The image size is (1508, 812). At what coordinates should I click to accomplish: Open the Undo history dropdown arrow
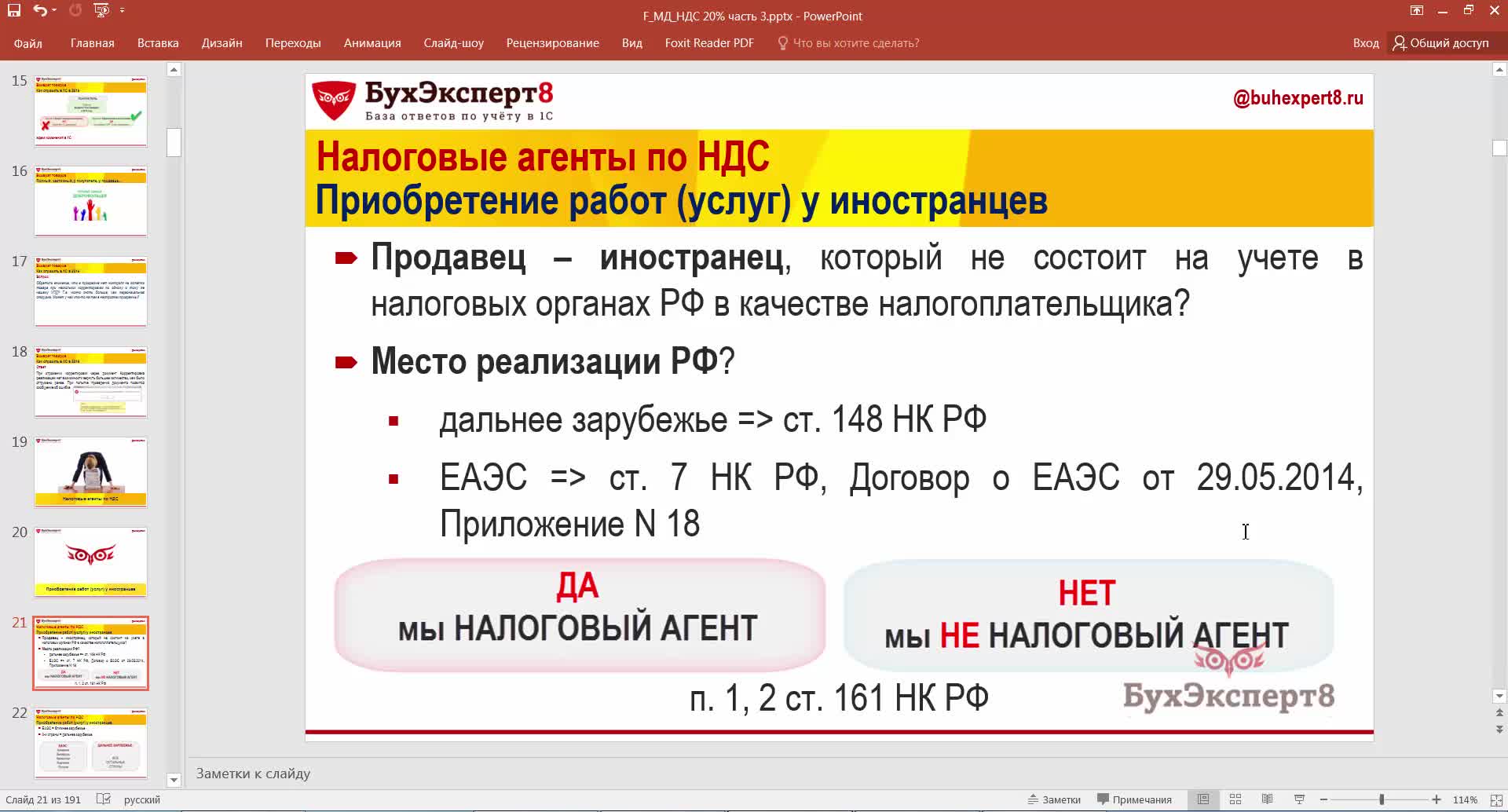53,10
